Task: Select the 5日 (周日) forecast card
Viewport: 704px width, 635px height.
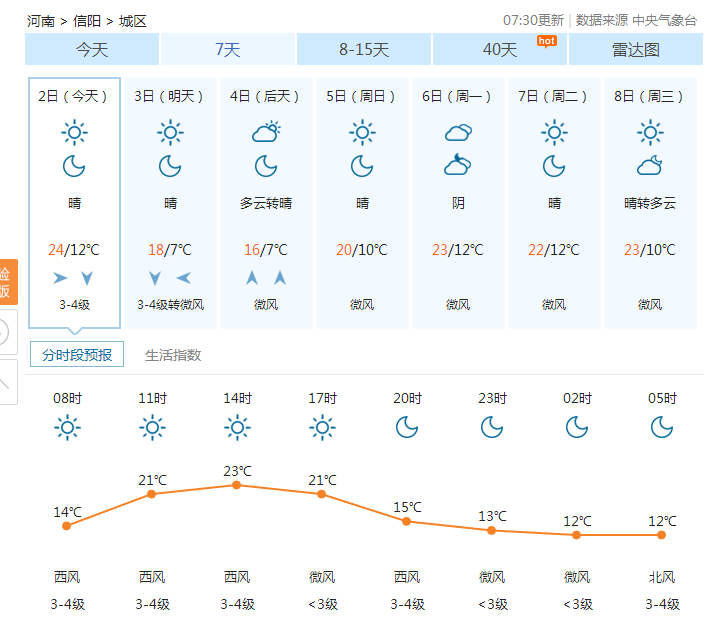Action: coord(362,203)
